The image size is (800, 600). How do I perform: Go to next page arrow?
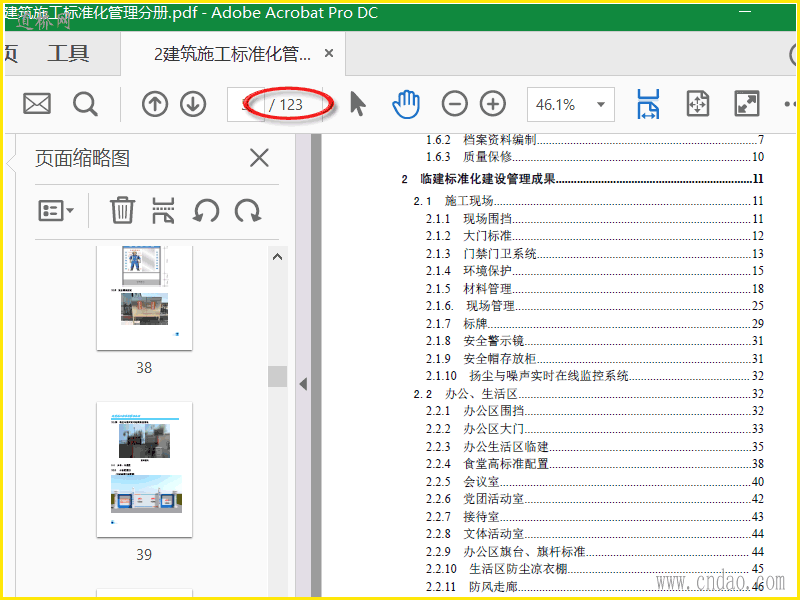[193, 104]
